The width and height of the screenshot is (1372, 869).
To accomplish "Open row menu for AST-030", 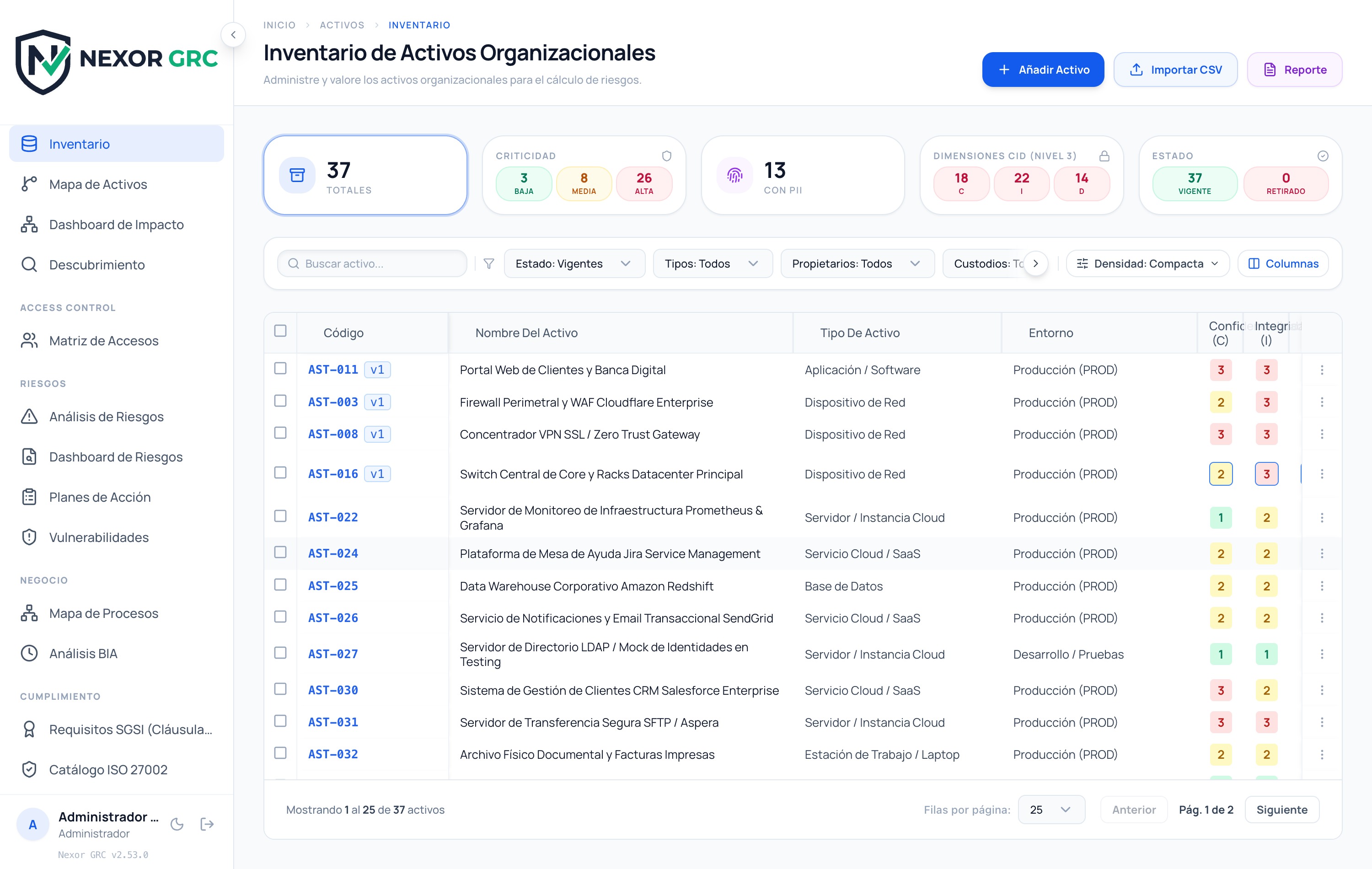I will click(x=1322, y=690).
